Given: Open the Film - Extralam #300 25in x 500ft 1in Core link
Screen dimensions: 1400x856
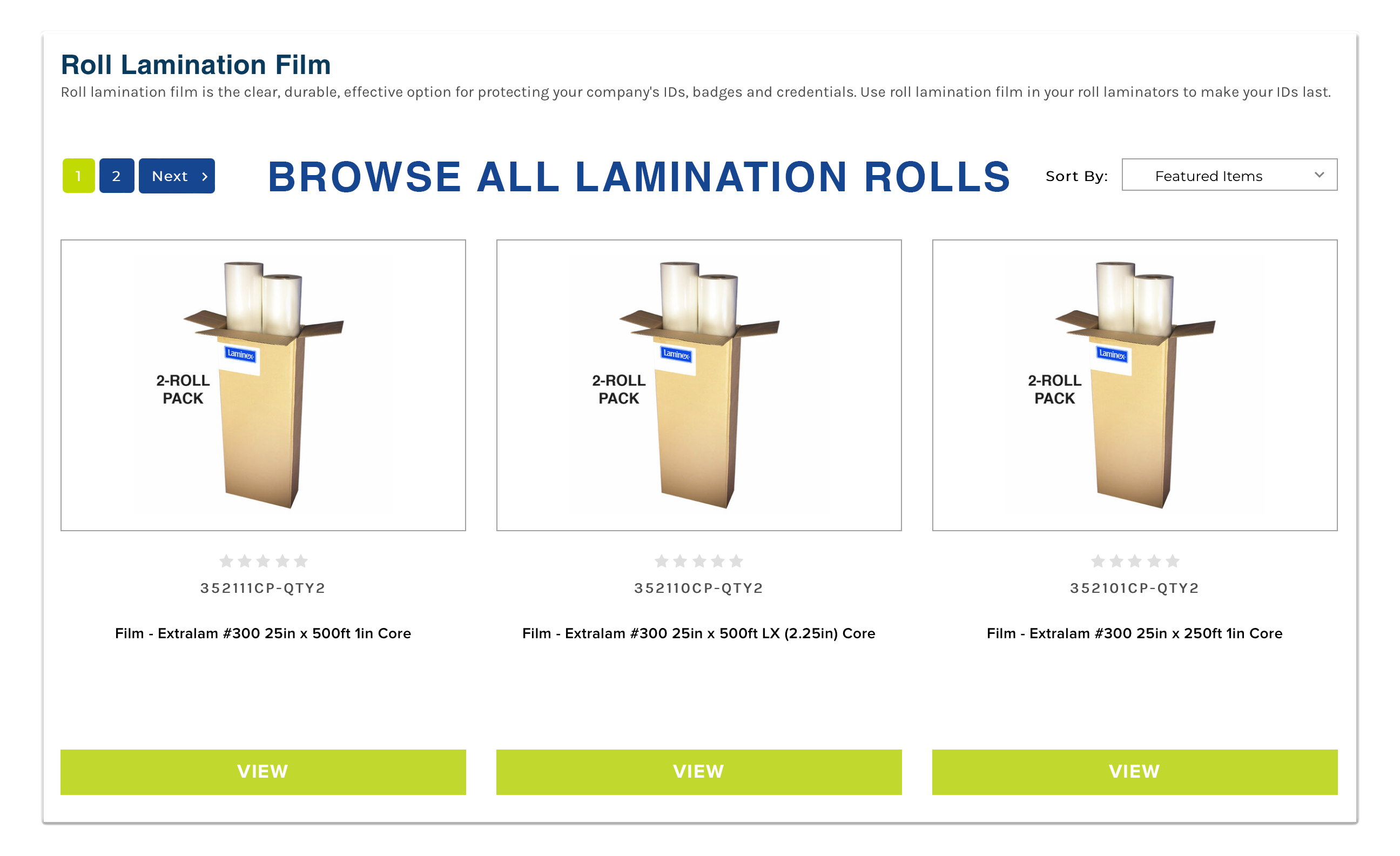Looking at the screenshot, I should click(263, 633).
